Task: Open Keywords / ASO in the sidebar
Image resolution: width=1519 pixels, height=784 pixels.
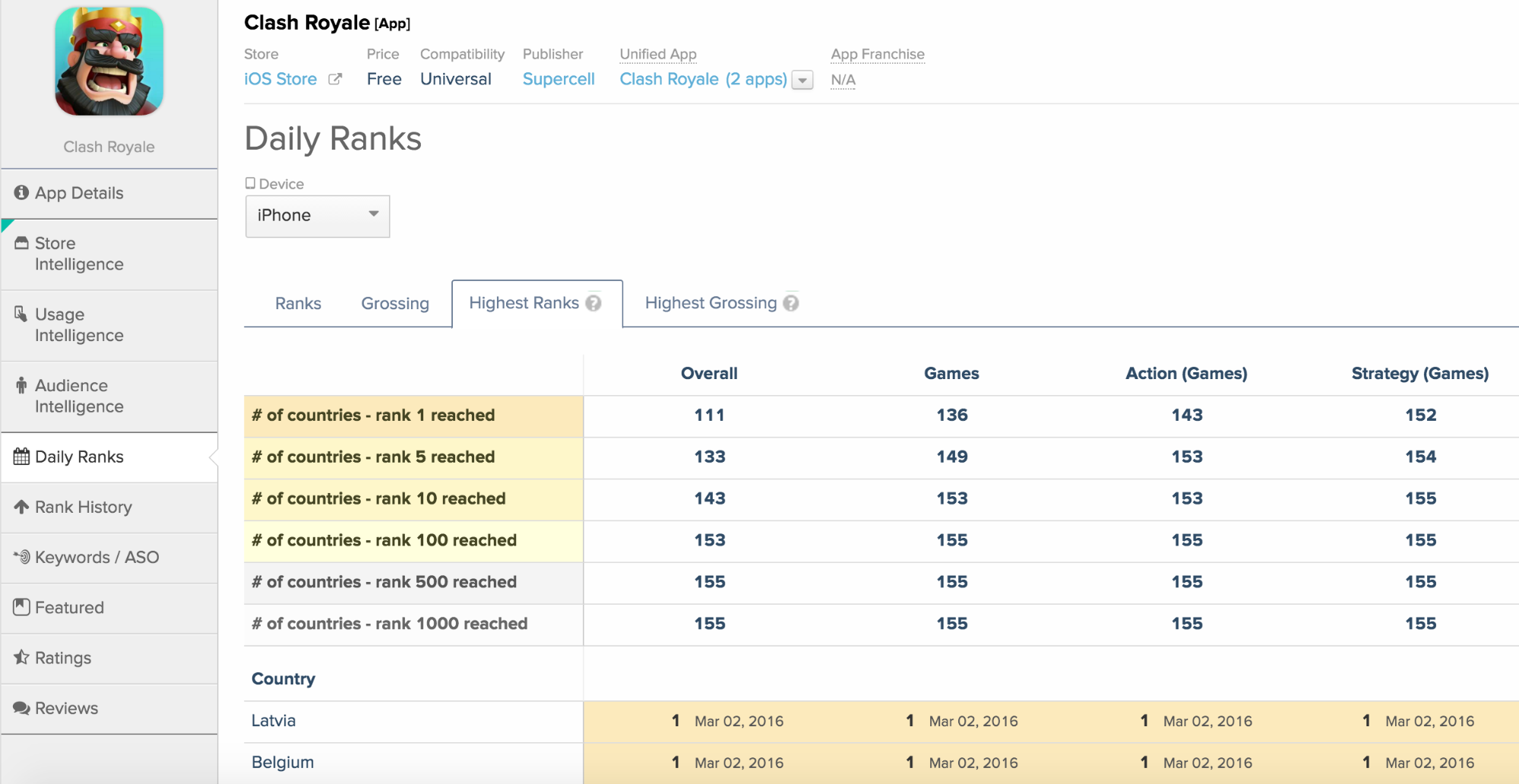Action: click(x=109, y=557)
